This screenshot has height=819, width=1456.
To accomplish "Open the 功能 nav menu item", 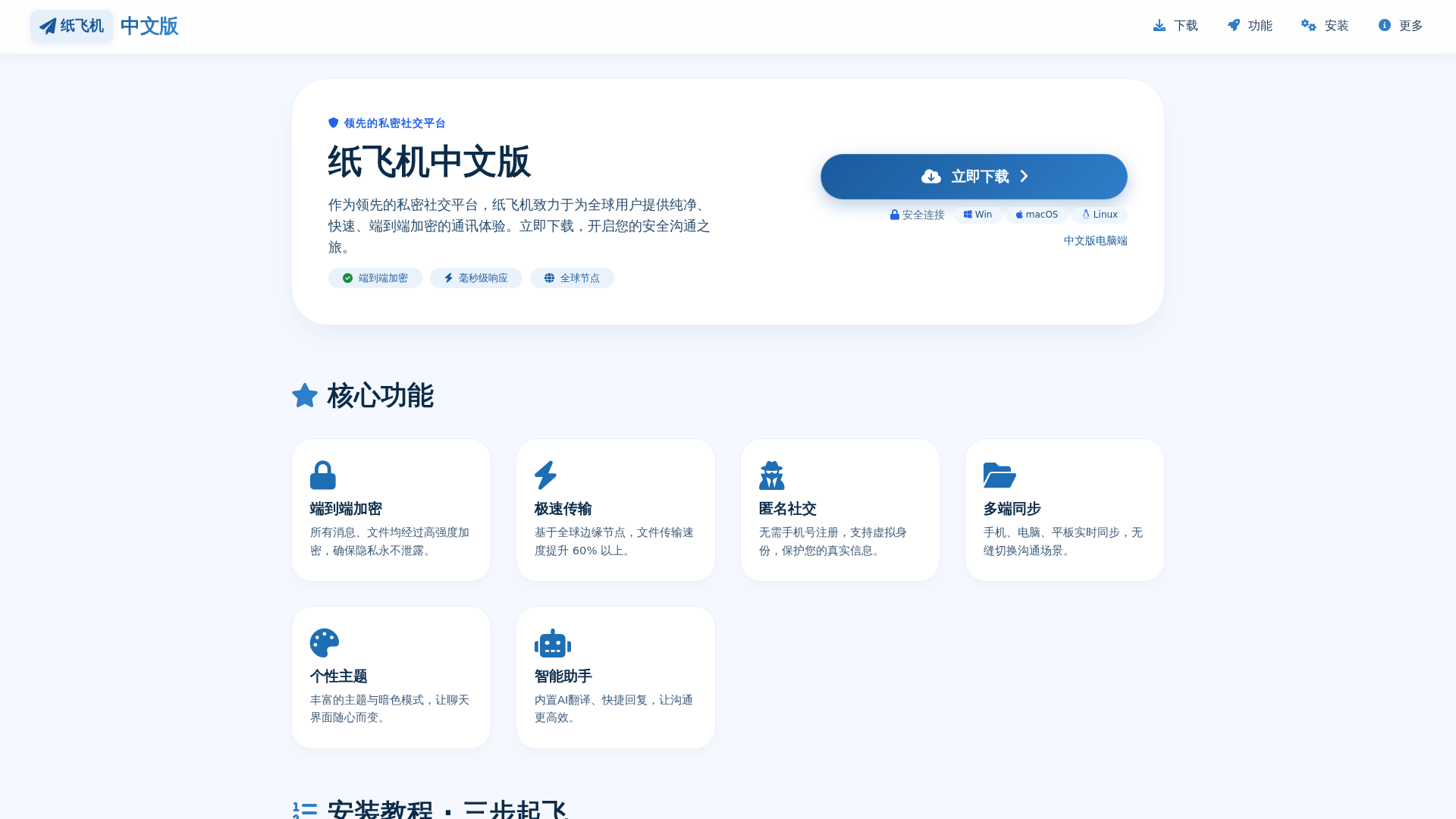I will click(1250, 26).
